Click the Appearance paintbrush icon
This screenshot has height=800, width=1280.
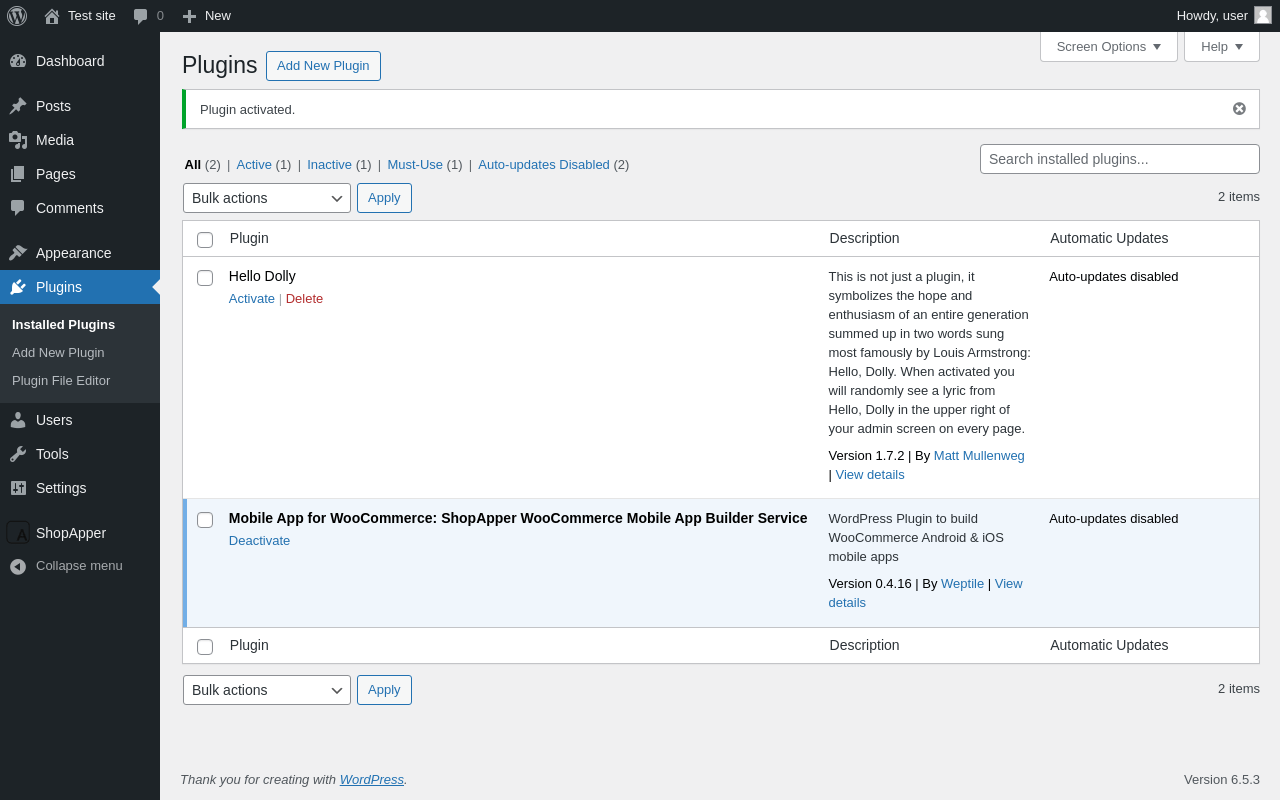(x=18, y=253)
